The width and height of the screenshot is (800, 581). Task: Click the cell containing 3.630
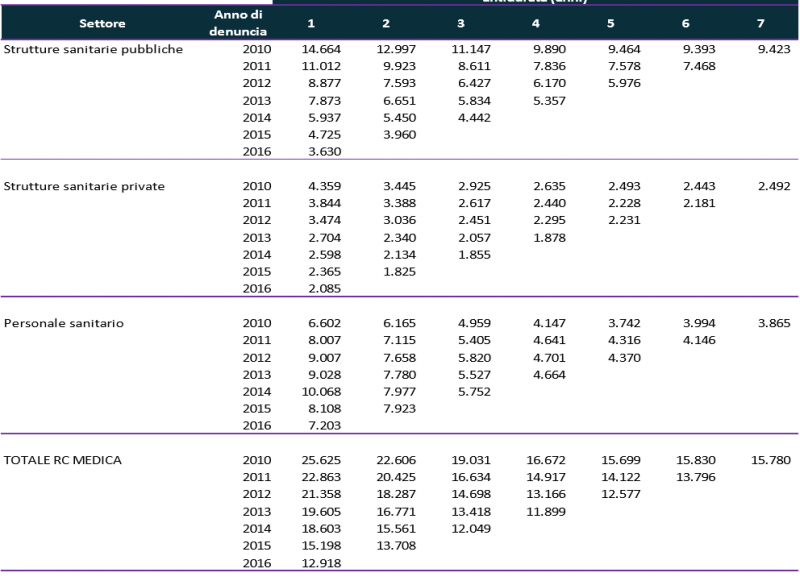coord(325,151)
